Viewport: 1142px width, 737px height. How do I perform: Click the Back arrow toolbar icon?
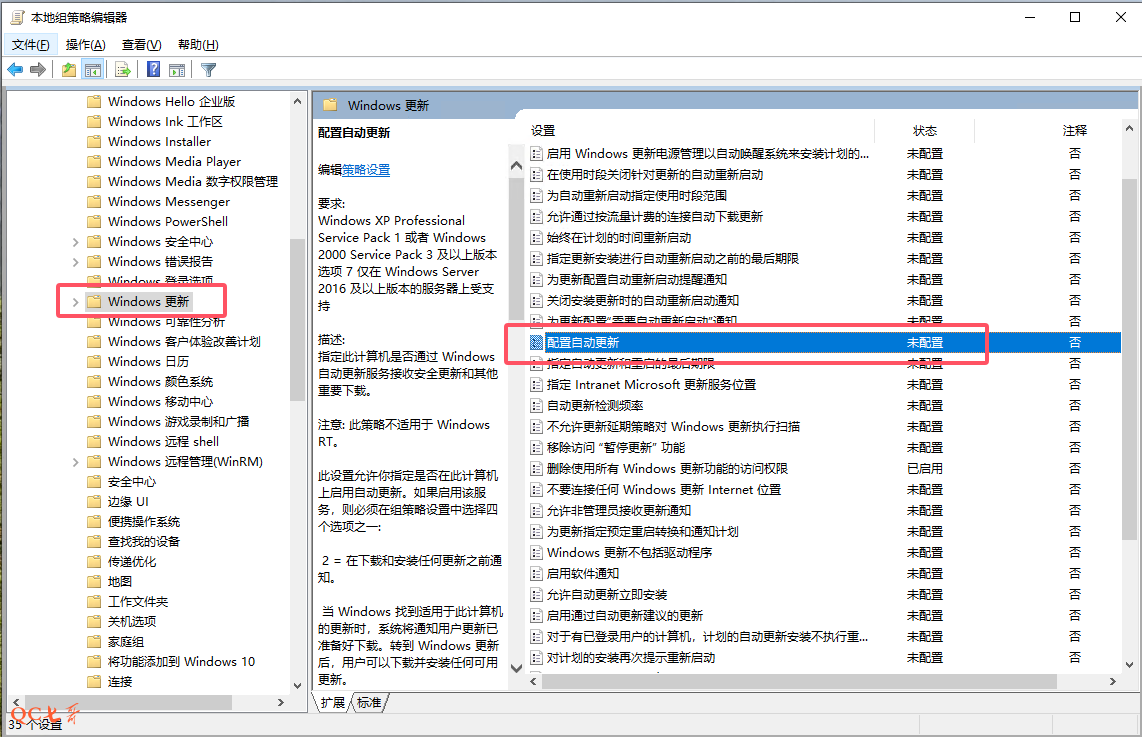point(15,69)
